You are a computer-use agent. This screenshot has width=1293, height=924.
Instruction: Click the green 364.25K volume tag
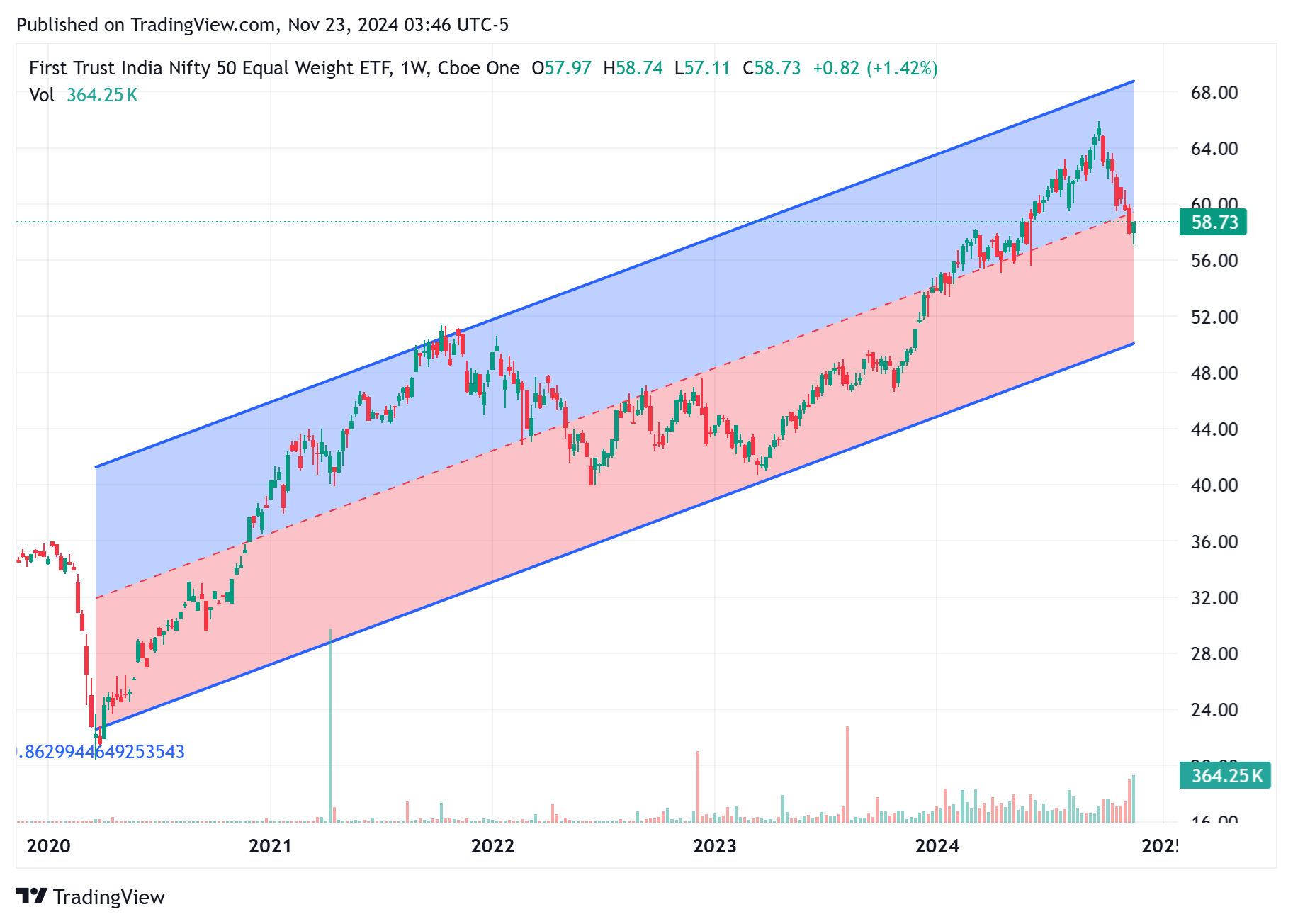tap(1225, 775)
